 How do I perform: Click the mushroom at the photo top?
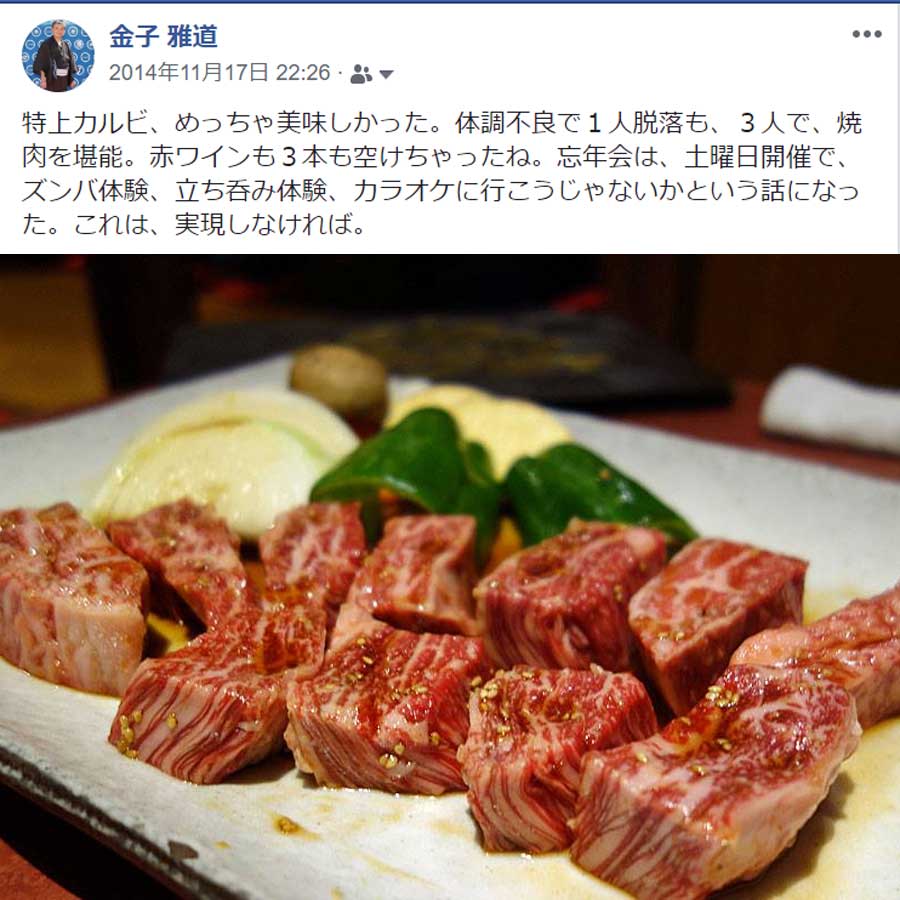click(x=339, y=380)
